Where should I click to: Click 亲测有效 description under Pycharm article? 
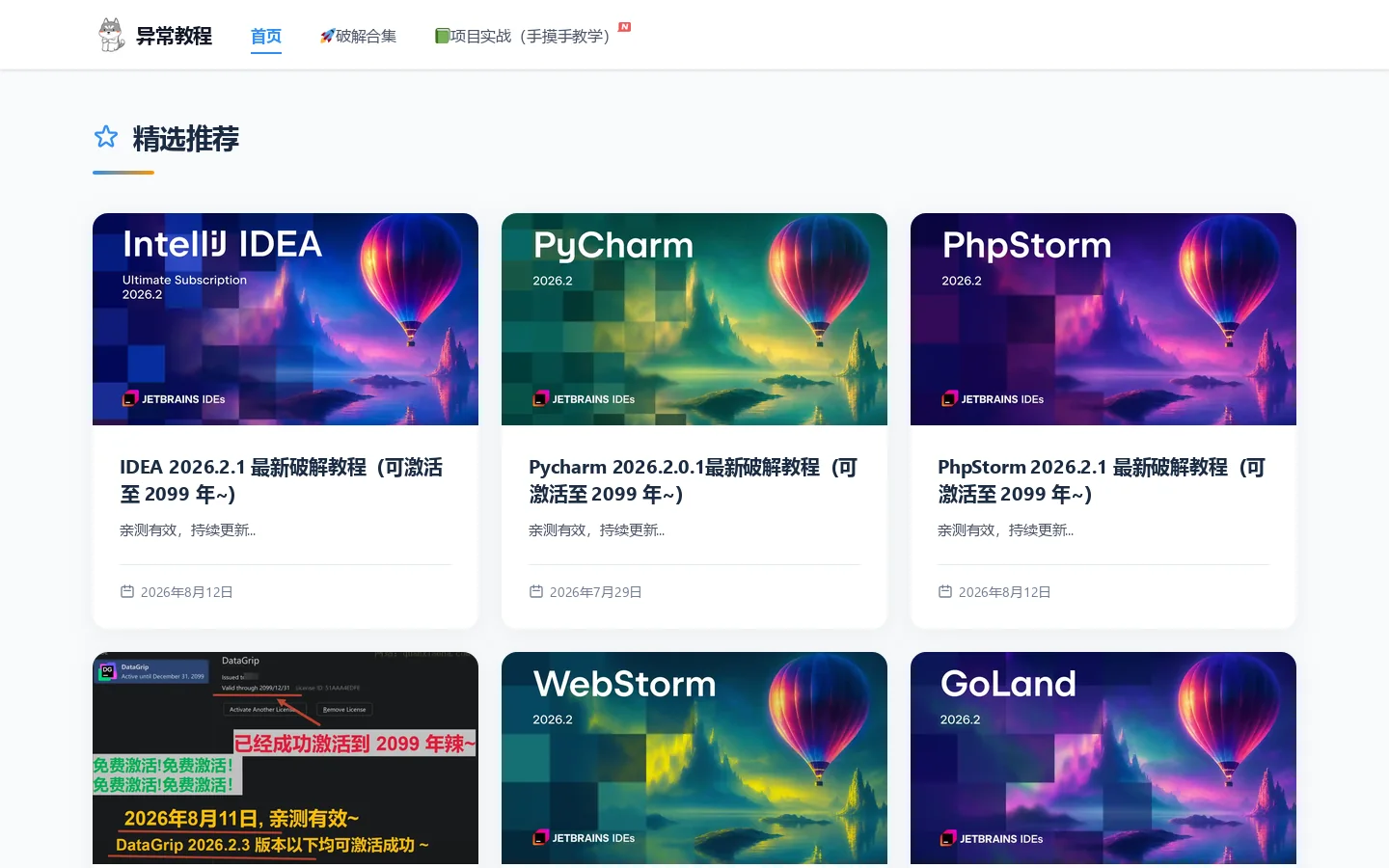596,530
